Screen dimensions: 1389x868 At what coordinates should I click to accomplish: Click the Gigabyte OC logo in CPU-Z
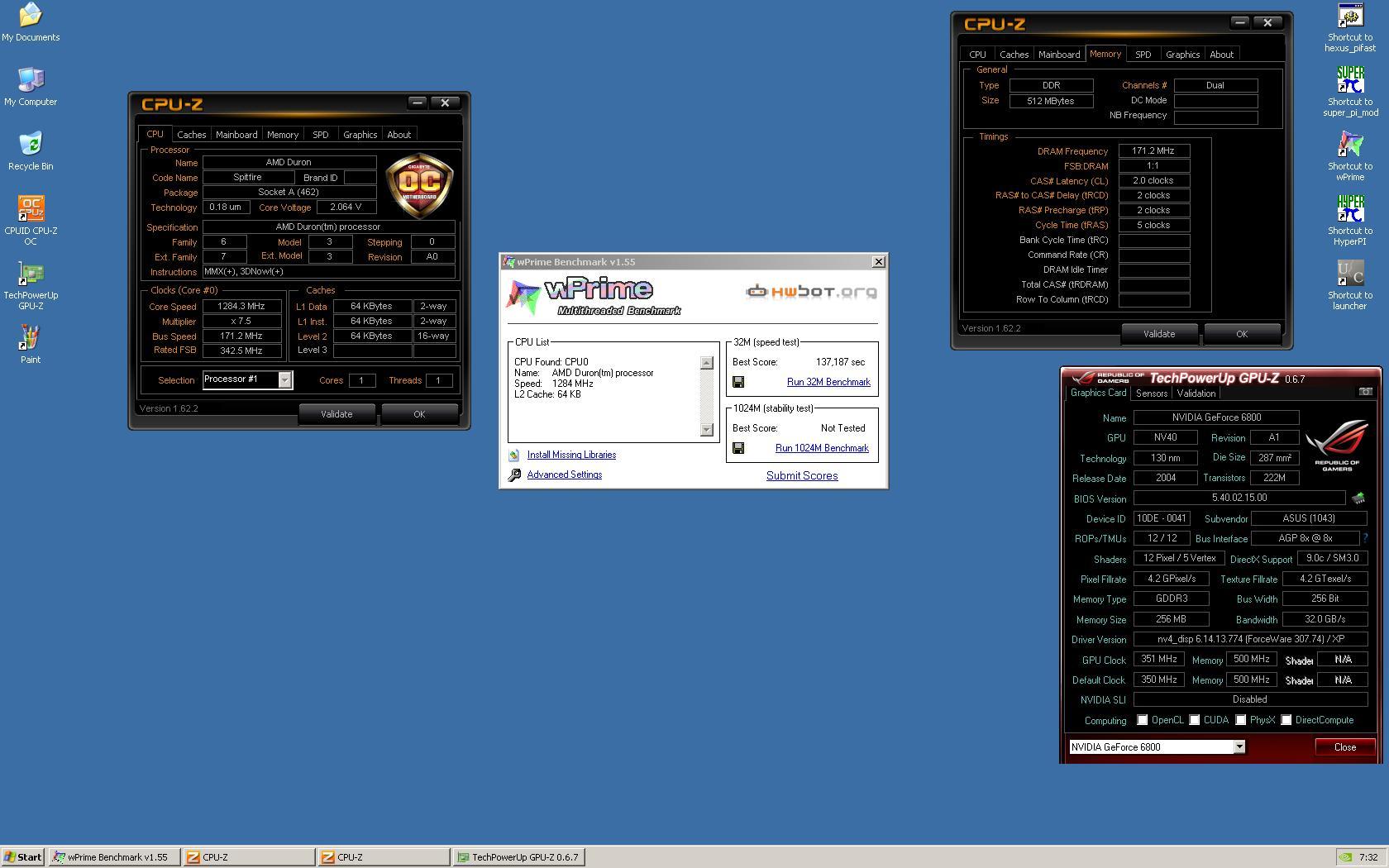coord(419,186)
